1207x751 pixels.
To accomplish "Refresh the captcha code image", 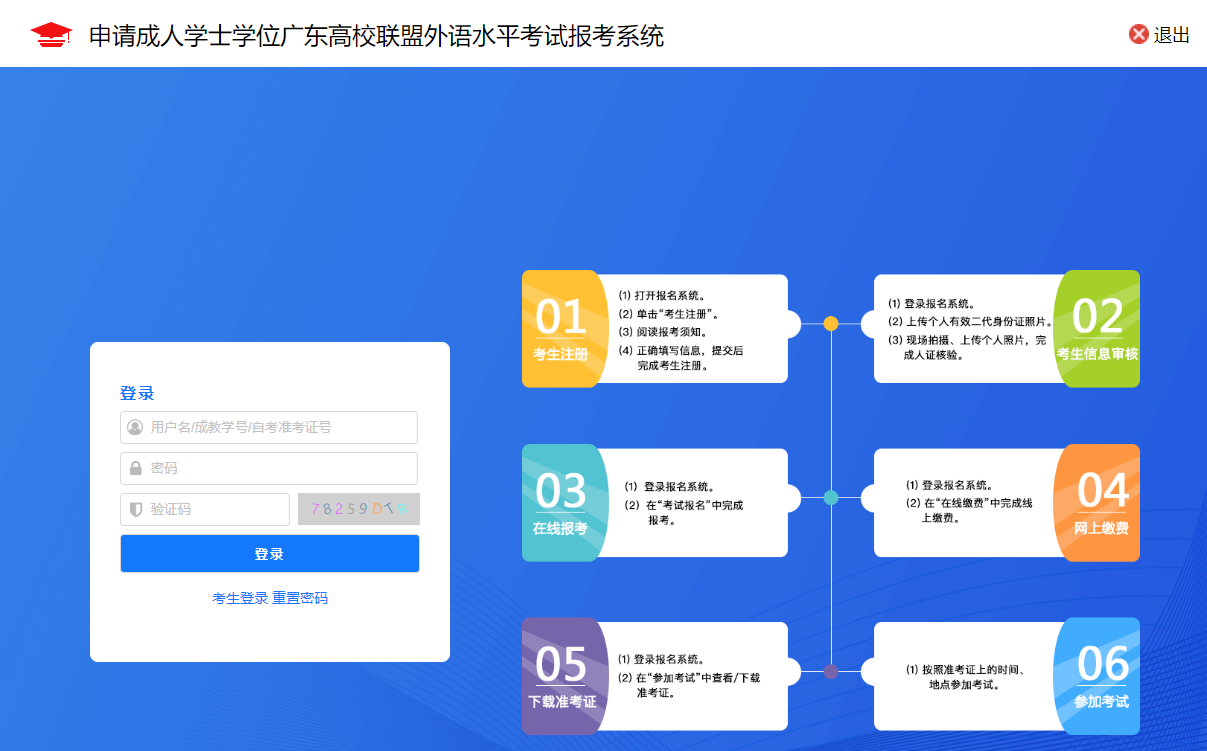I will [x=358, y=509].
